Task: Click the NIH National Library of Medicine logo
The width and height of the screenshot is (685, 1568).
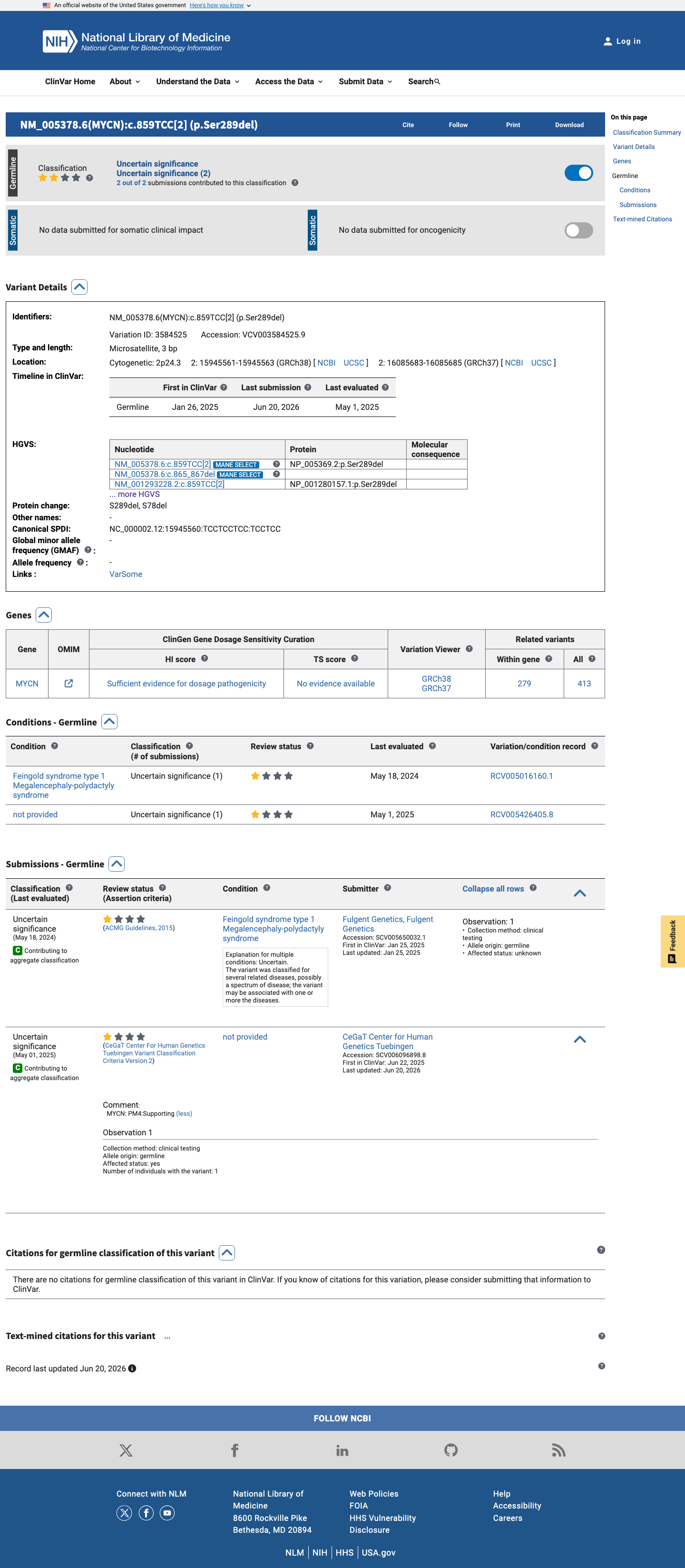Action: (x=137, y=41)
